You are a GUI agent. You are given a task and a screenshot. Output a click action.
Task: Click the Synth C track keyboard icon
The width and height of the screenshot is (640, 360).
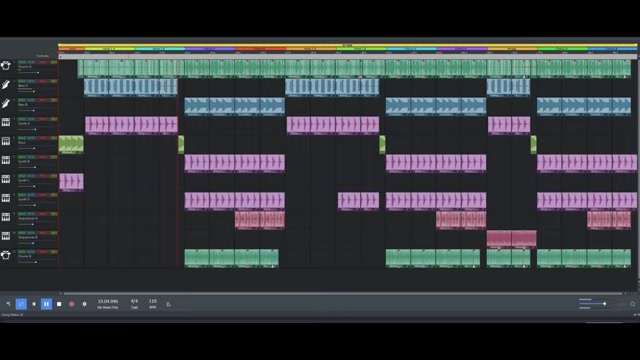[6, 179]
